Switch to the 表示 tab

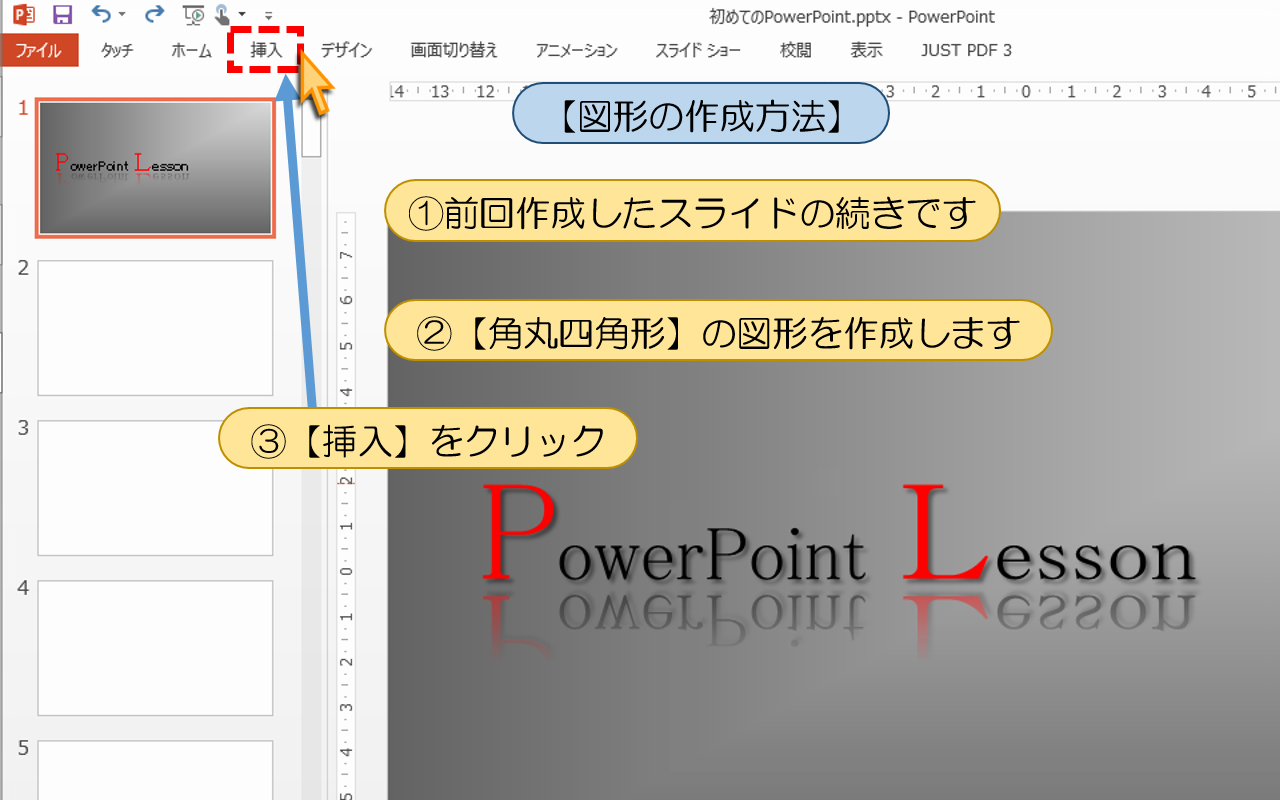(x=866, y=50)
